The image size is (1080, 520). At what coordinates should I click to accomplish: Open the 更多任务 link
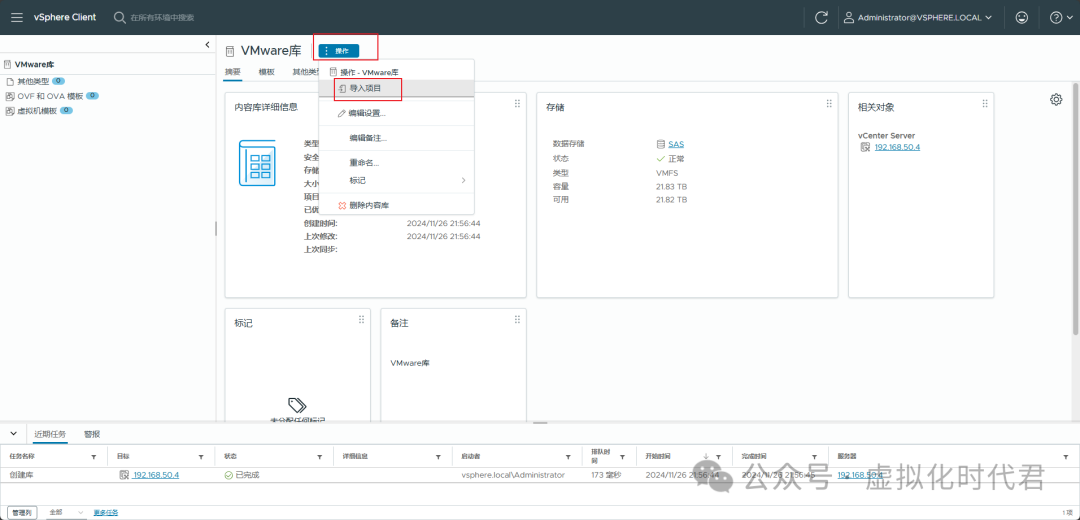click(x=105, y=512)
